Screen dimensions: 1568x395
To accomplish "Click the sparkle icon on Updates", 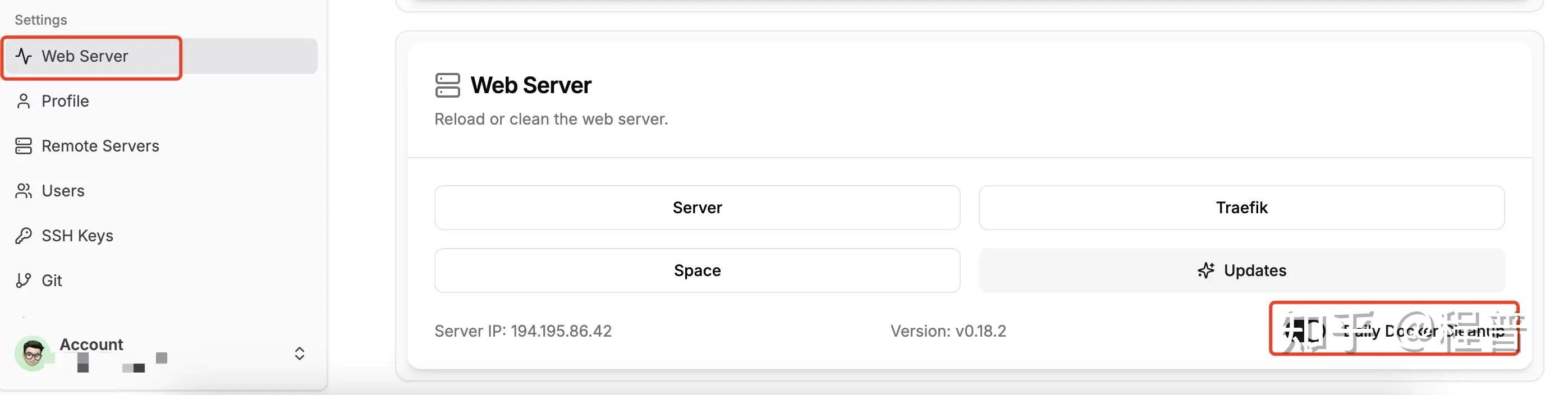I will 1206,270.
